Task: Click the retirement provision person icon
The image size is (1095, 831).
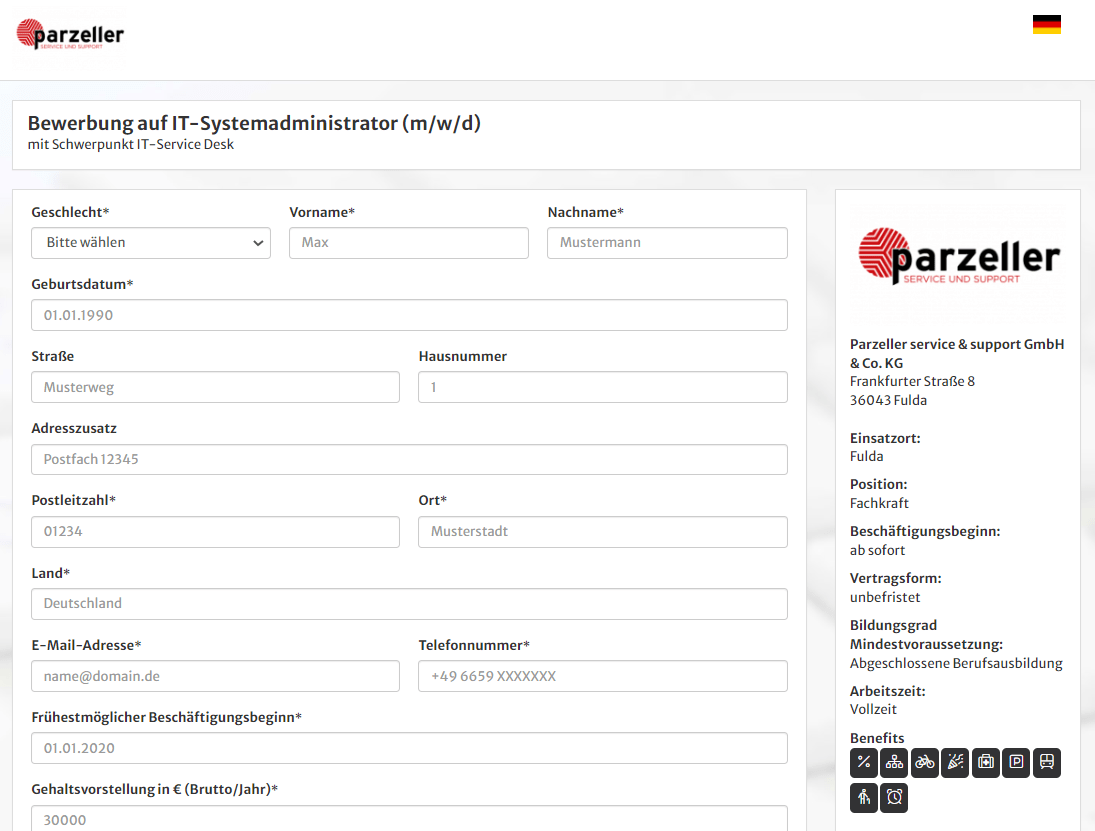Action: point(863,798)
